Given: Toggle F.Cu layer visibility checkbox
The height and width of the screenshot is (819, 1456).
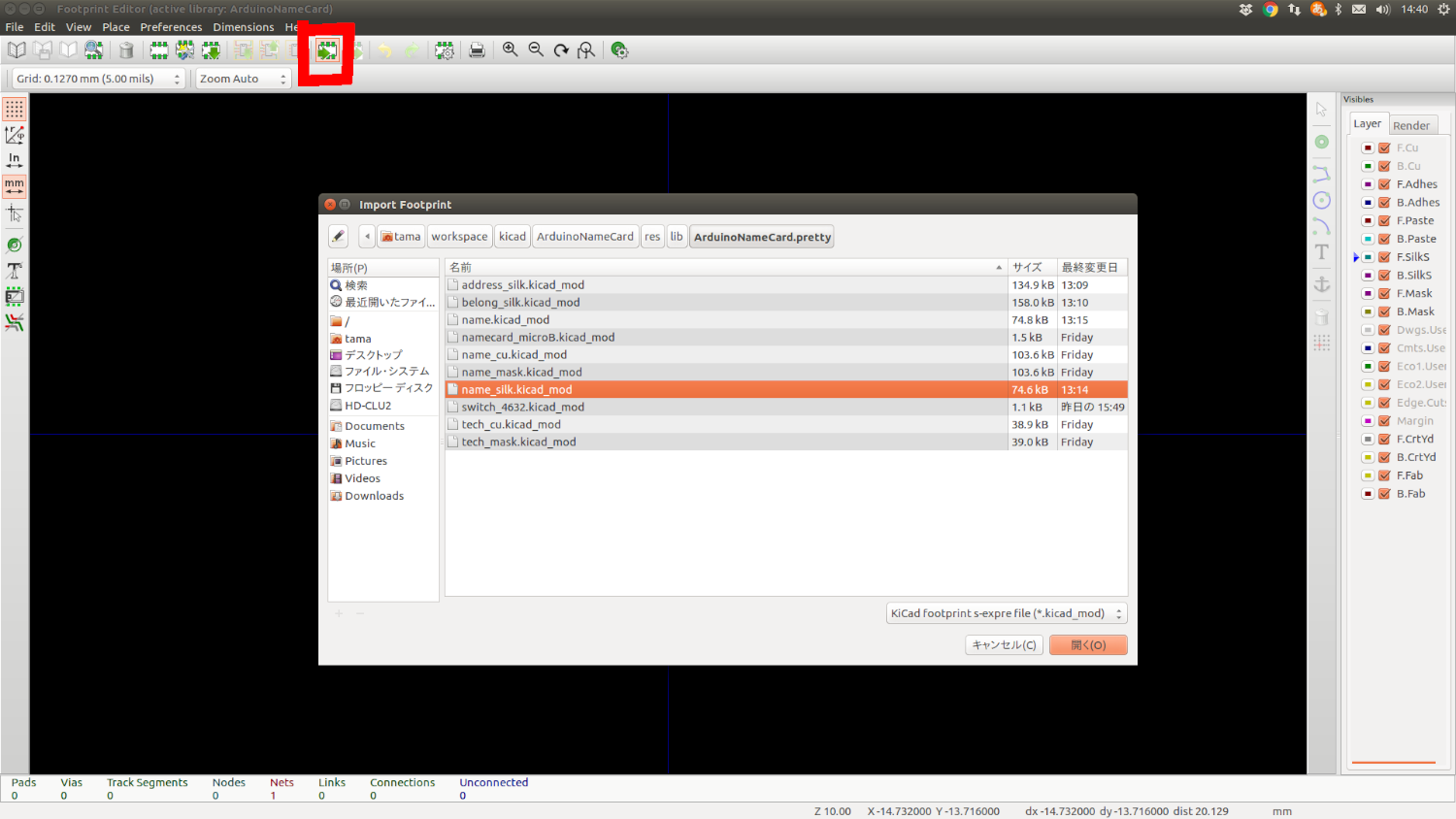Looking at the screenshot, I should click(1384, 147).
